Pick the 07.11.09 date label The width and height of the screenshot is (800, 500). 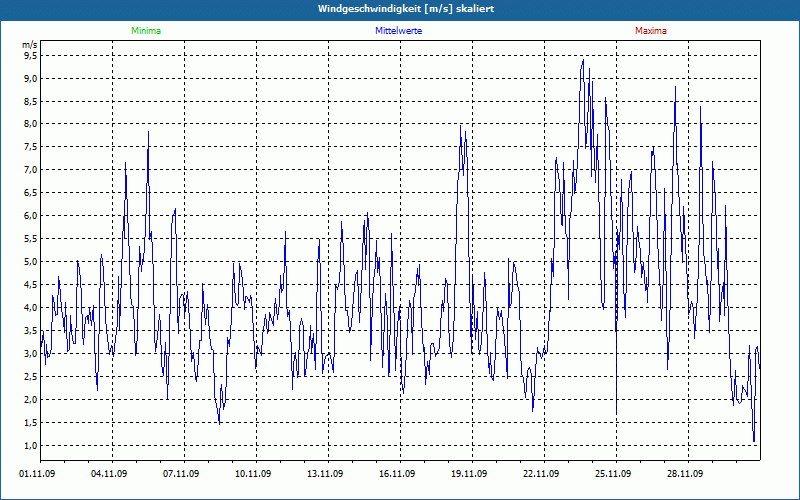pyautogui.click(x=184, y=474)
